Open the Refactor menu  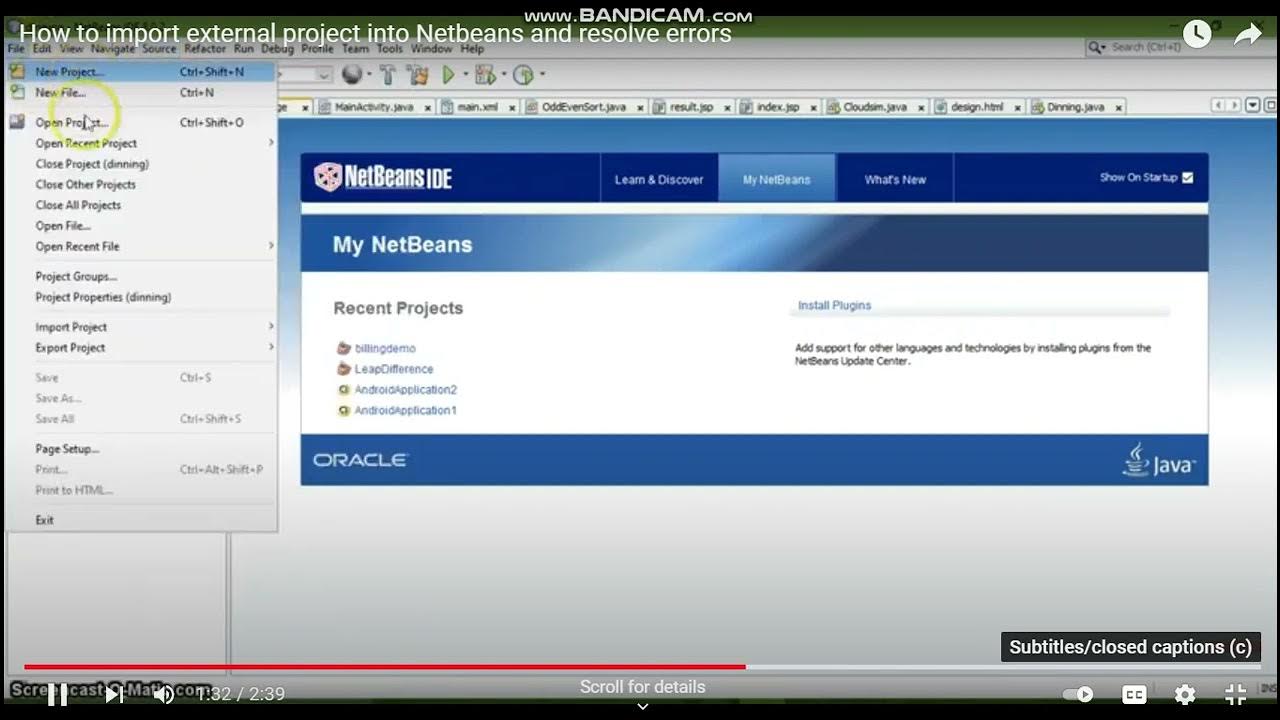click(x=205, y=48)
